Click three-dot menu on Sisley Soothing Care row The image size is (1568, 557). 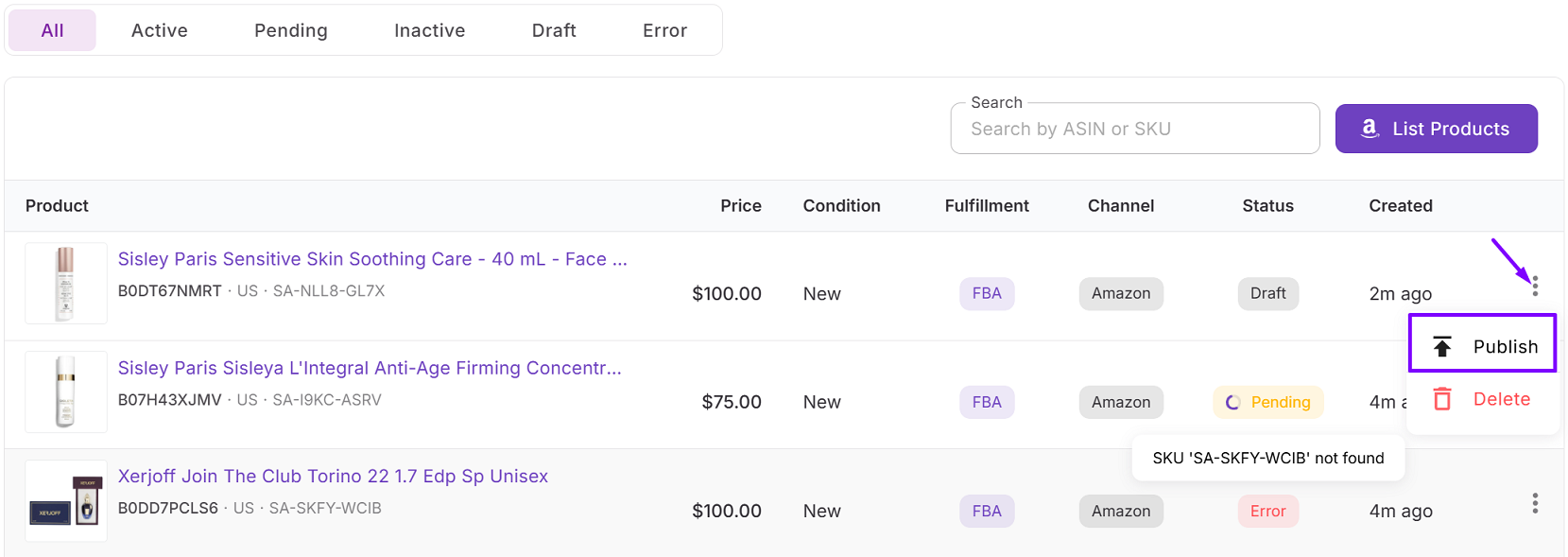tap(1534, 286)
